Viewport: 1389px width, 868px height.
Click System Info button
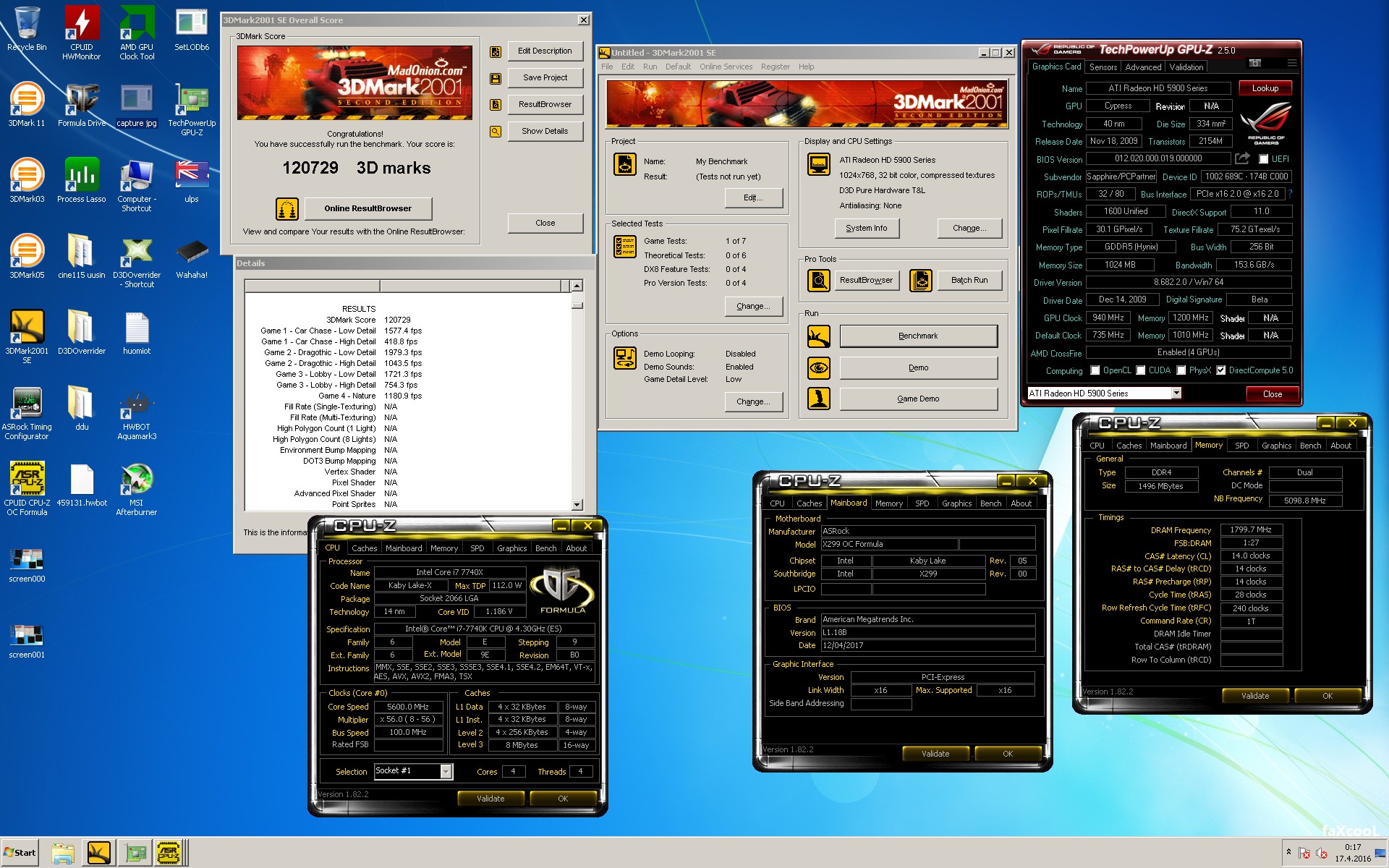pyautogui.click(x=866, y=228)
